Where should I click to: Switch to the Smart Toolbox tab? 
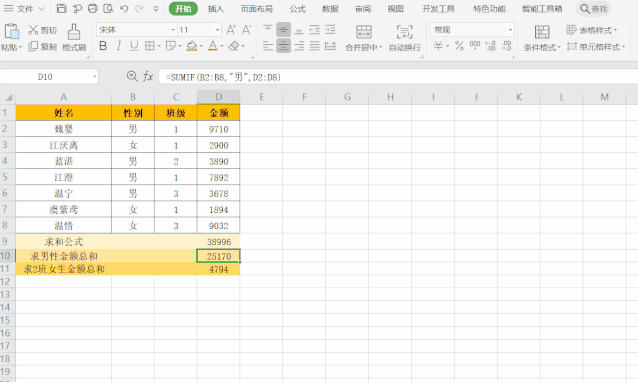point(542,9)
